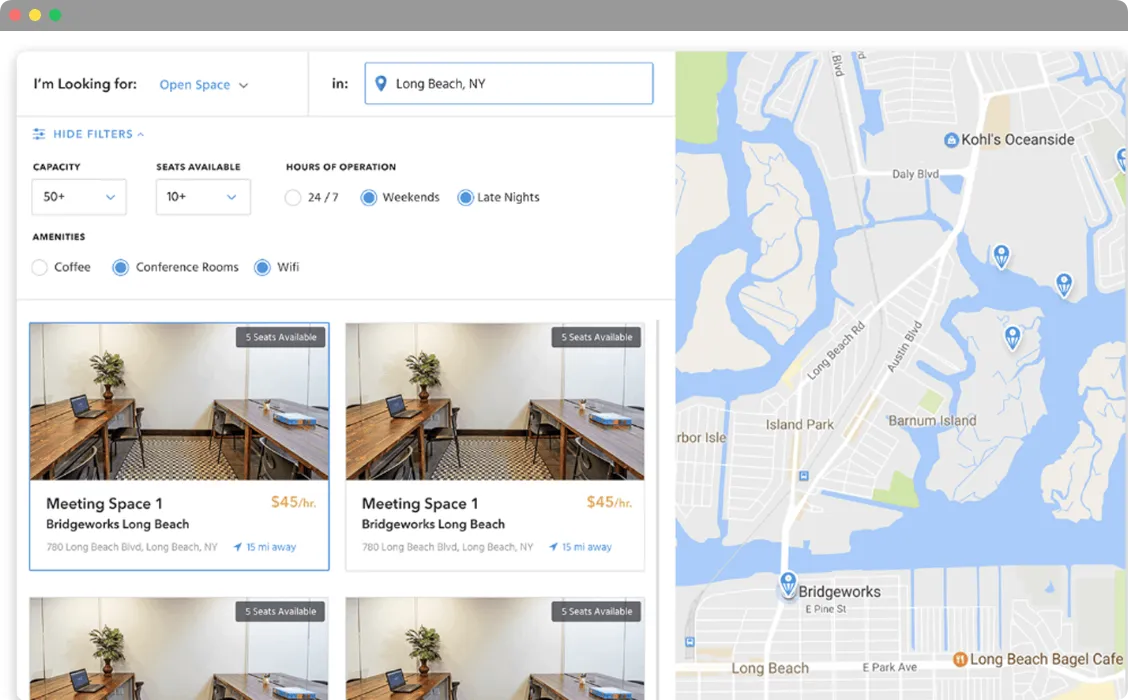
Task: Collapse filters with Hide Filters
Action: [x=88, y=134]
